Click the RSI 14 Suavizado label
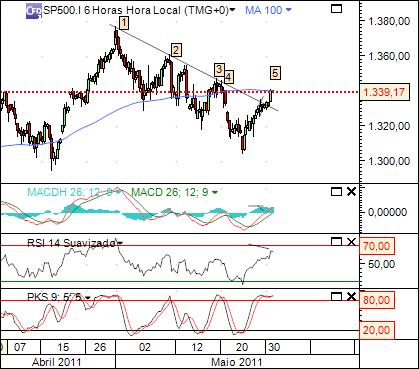This screenshot has height=369, width=419. [x=71, y=243]
